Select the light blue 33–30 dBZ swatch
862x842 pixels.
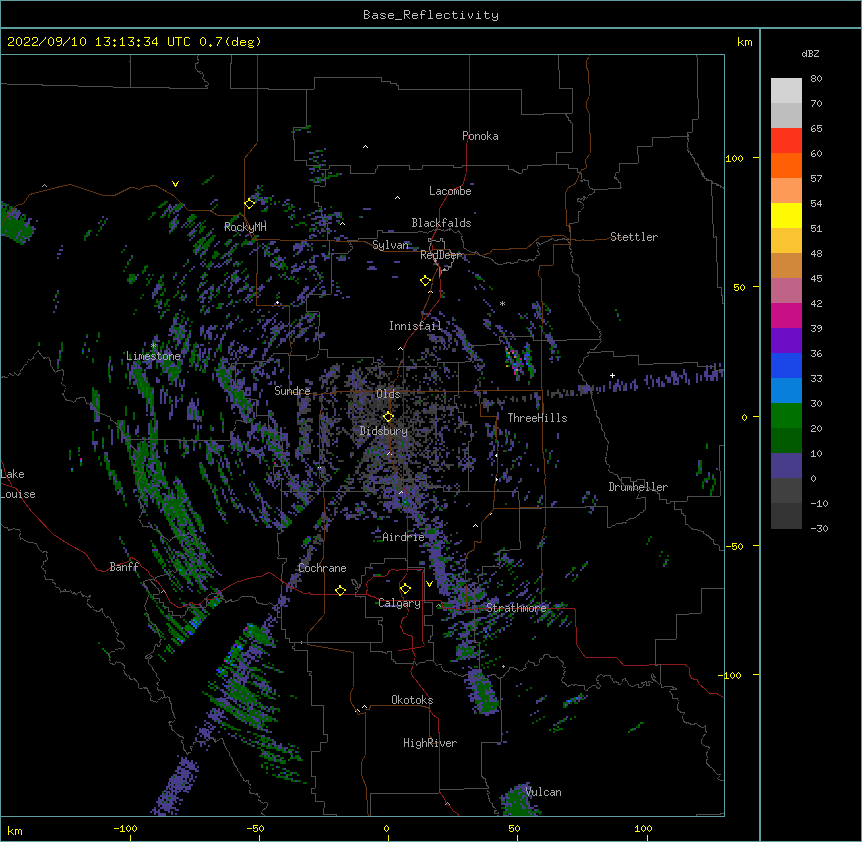coord(786,391)
